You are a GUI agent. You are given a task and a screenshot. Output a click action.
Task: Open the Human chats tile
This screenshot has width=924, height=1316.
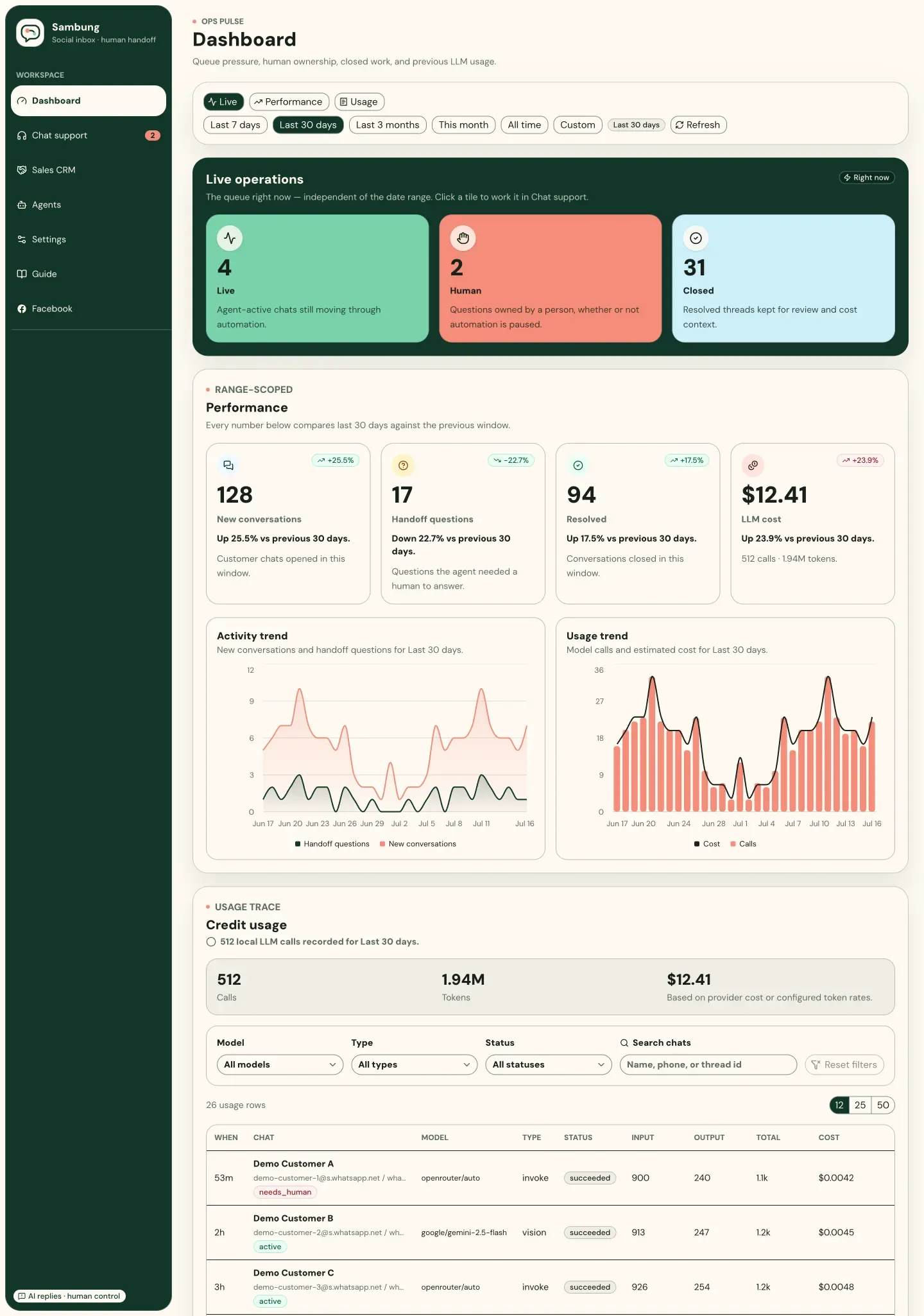550,278
